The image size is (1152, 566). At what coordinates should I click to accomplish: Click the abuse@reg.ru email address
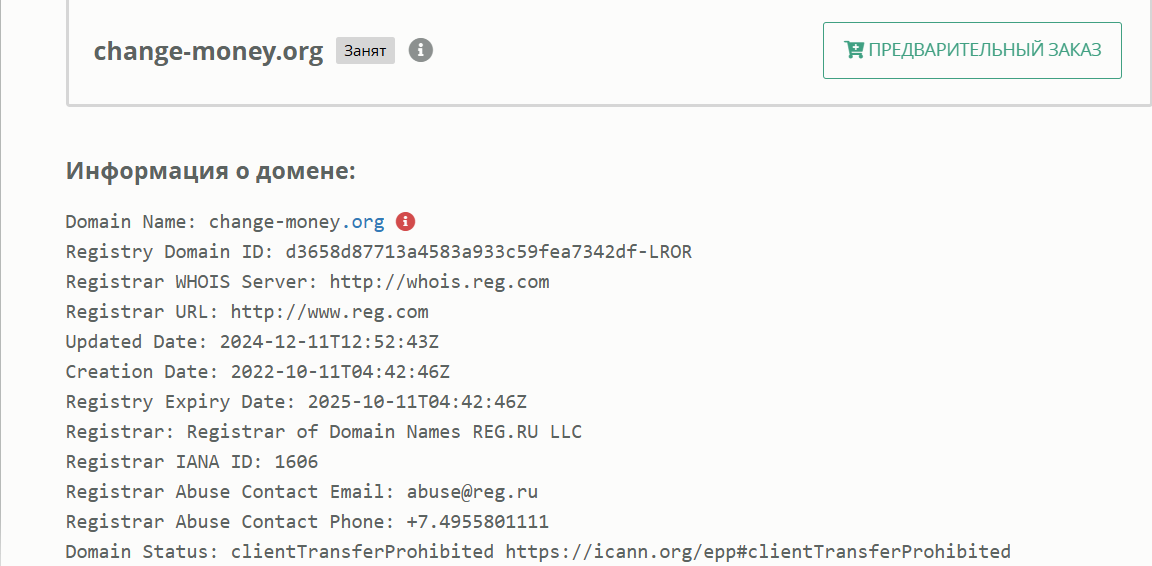pyautogui.click(x=472, y=492)
